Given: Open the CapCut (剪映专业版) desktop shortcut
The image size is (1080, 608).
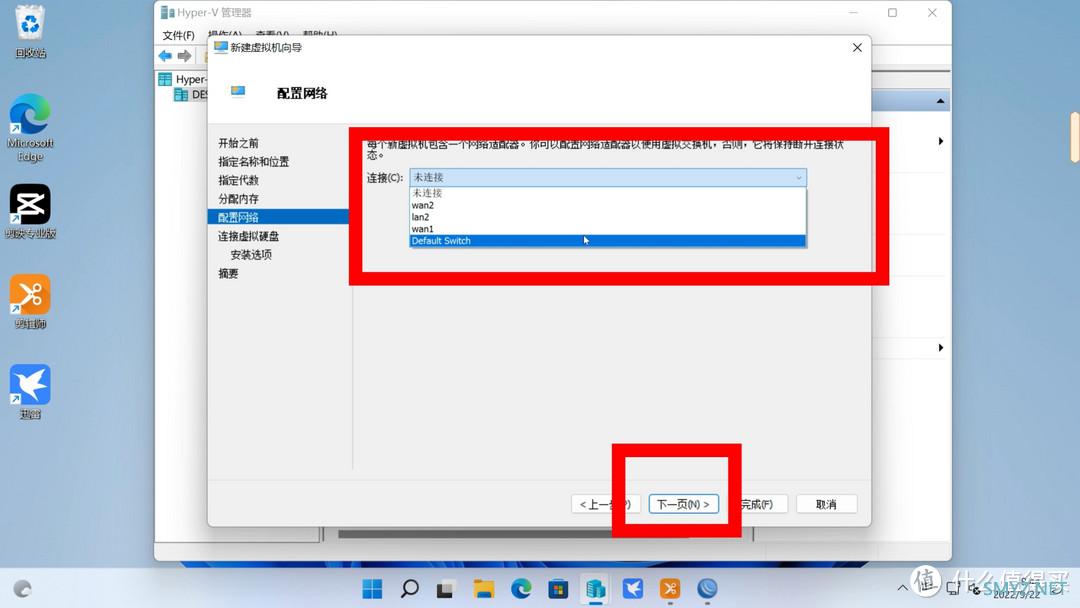Looking at the screenshot, I should pyautogui.click(x=30, y=205).
